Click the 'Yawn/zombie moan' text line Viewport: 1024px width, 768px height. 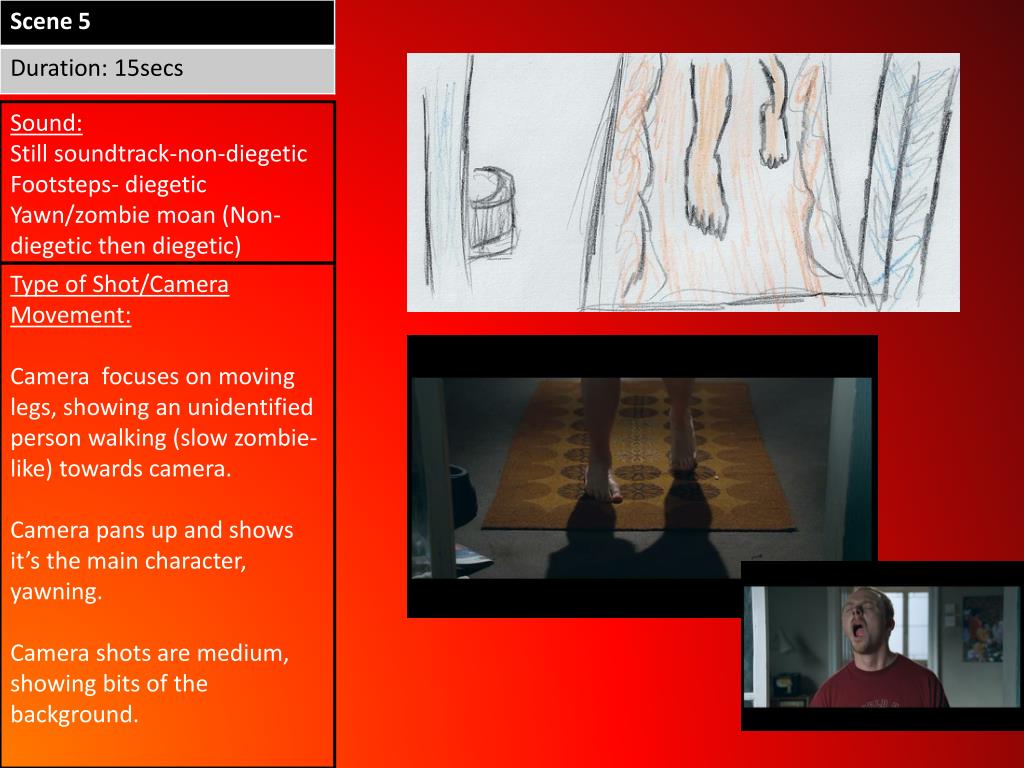pyautogui.click(x=145, y=230)
